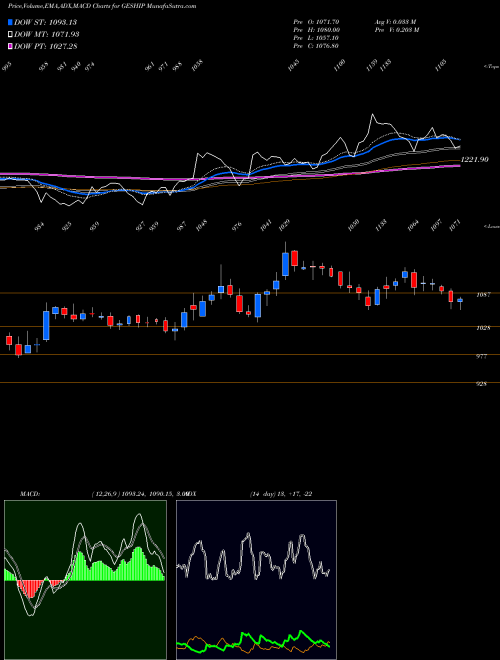This screenshot has height=660, width=500.
Task: Click the white DOW MT legend swatch
Action: click(x=10, y=35)
